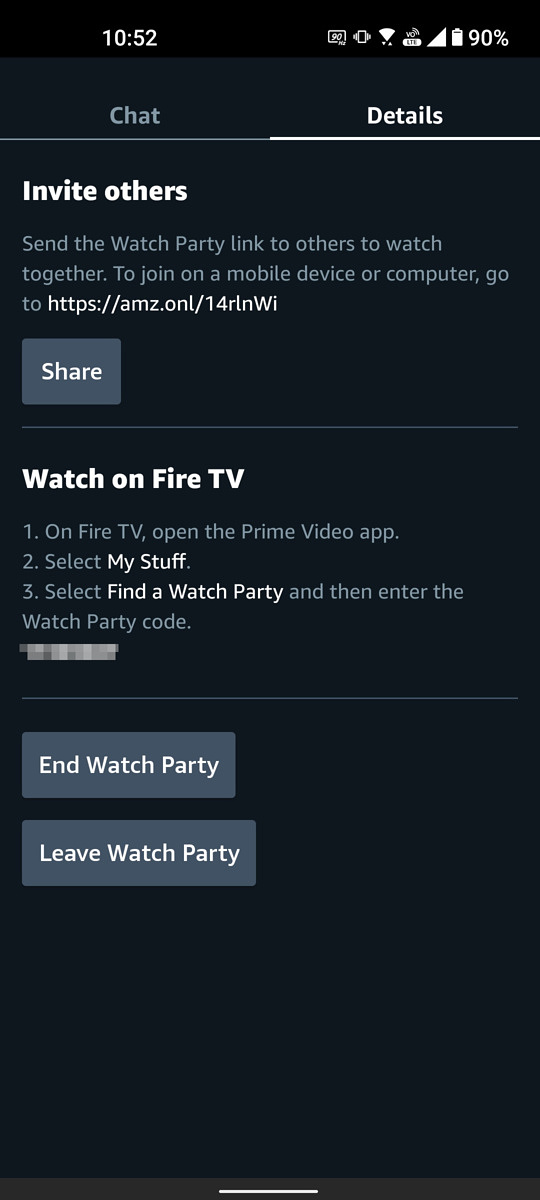The width and height of the screenshot is (540, 1200).
Task: Tap the battery icon in status bar
Action: (457, 38)
